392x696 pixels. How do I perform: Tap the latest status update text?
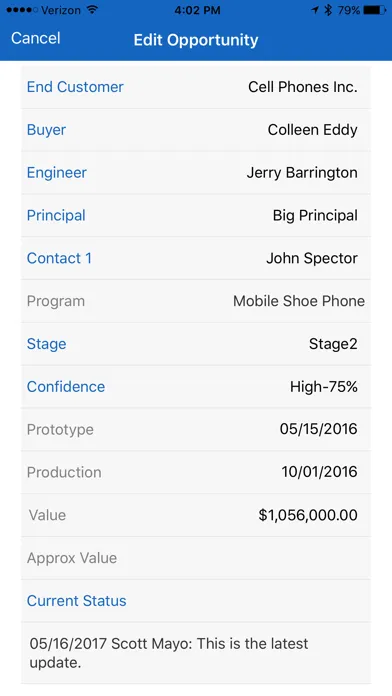pyautogui.click(x=169, y=653)
